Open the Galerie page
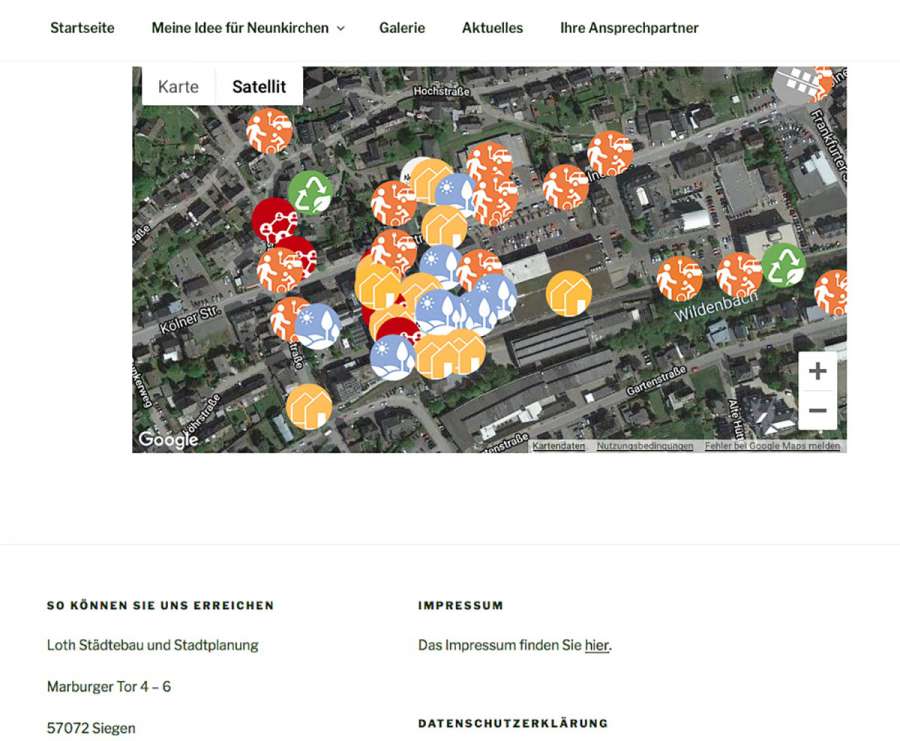 pyautogui.click(x=402, y=28)
